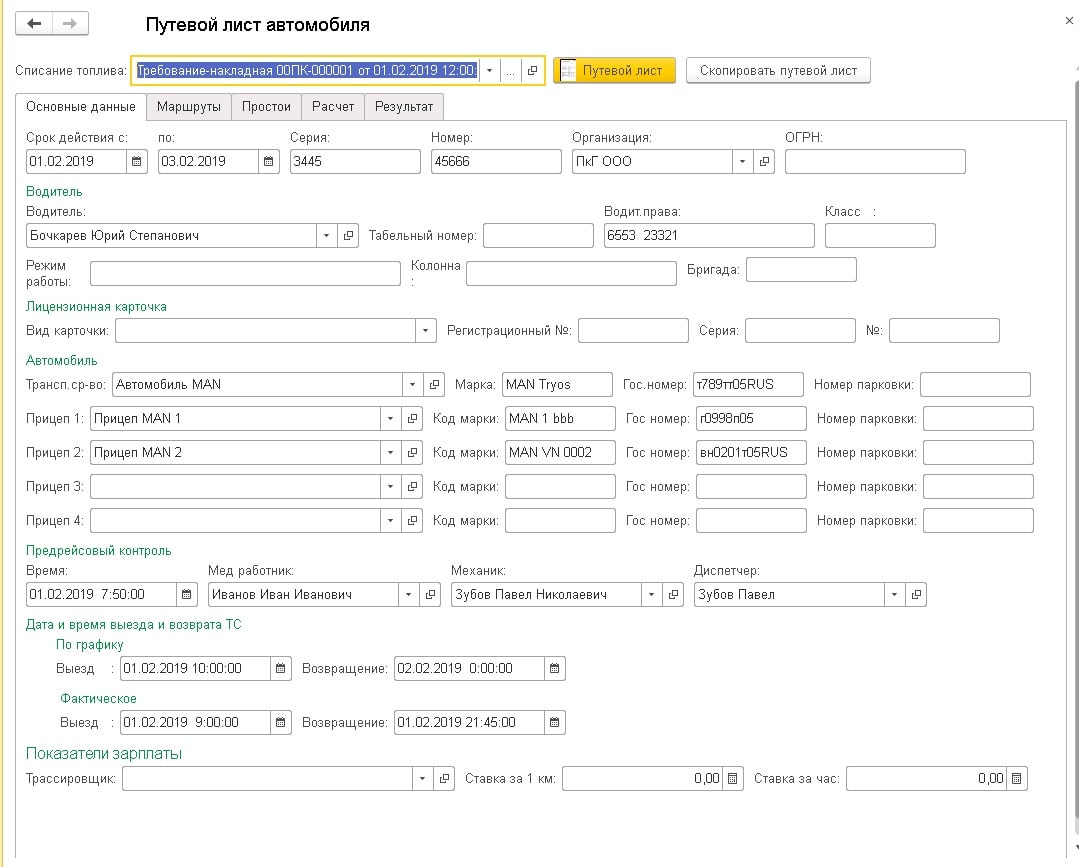Click the Серия field with 3445
Screen dimensions: 1079x867
[355, 162]
